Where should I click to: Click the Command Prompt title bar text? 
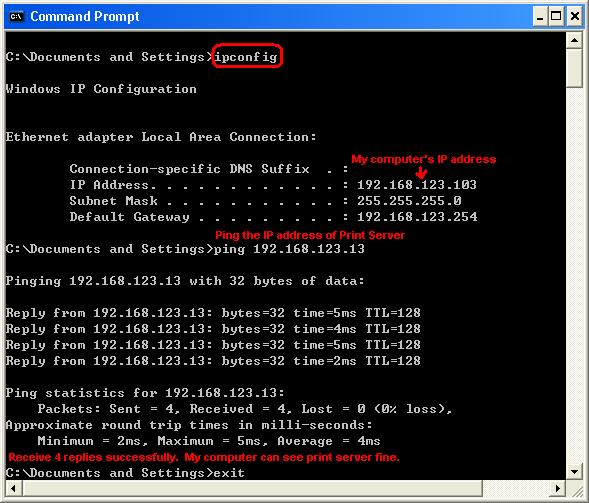[x=85, y=17]
